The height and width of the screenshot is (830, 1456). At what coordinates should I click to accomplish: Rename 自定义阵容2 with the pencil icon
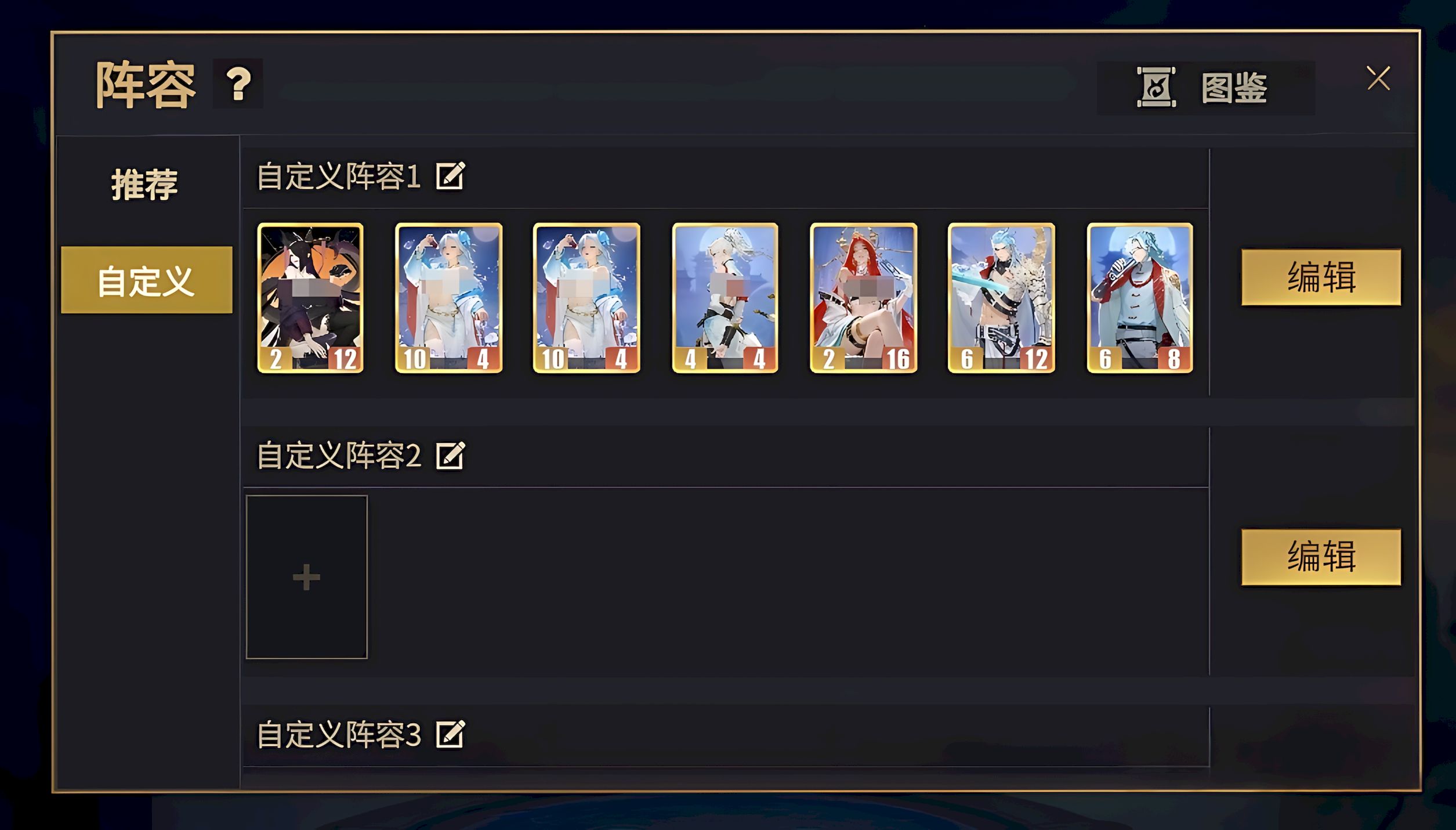451,455
